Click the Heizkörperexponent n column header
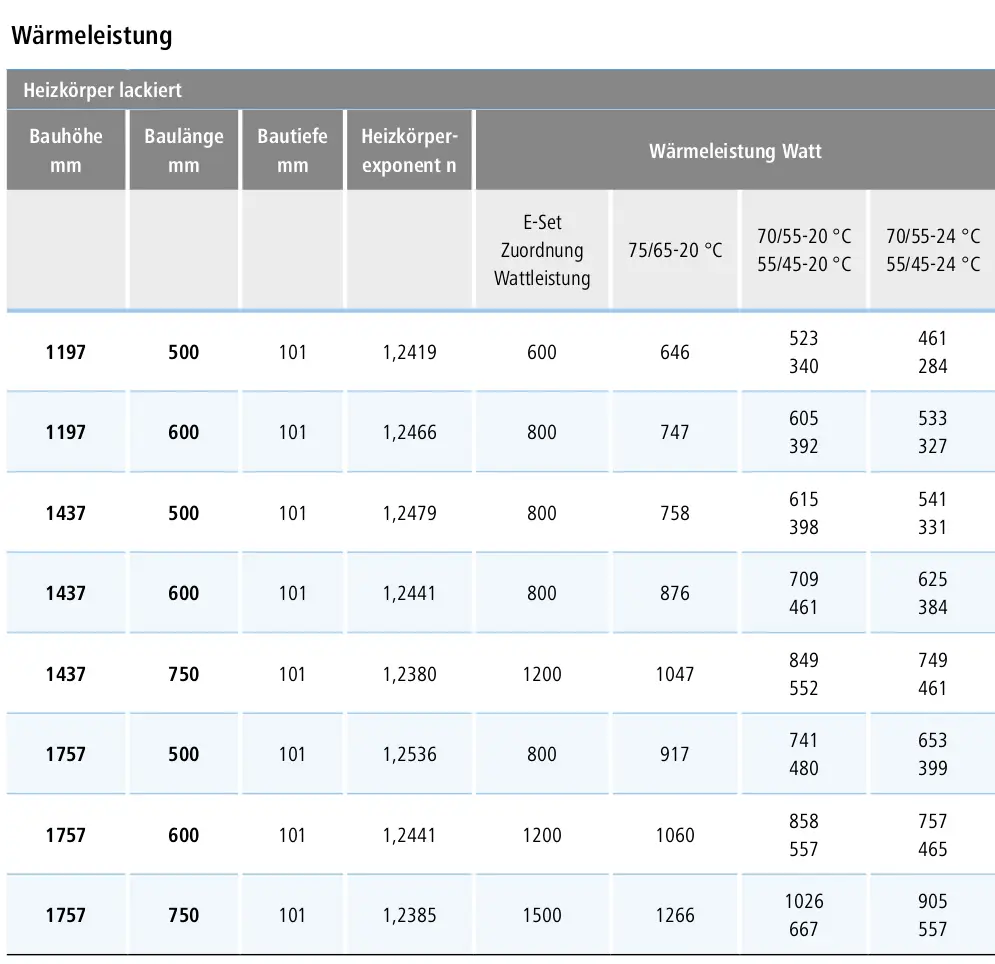The width and height of the screenshot is (995, 964). (x=409, y=150)
